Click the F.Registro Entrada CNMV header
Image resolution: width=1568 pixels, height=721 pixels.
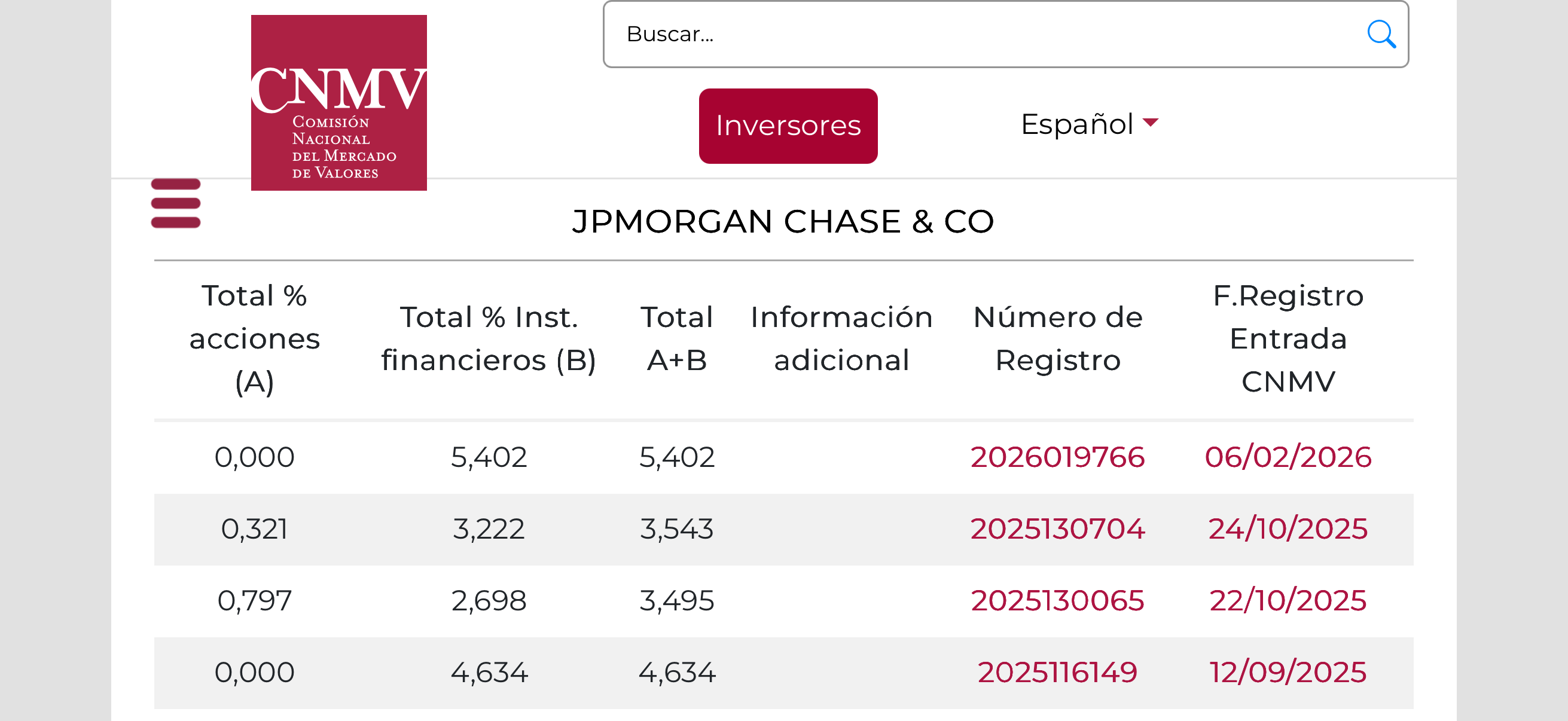[1288, 338]
